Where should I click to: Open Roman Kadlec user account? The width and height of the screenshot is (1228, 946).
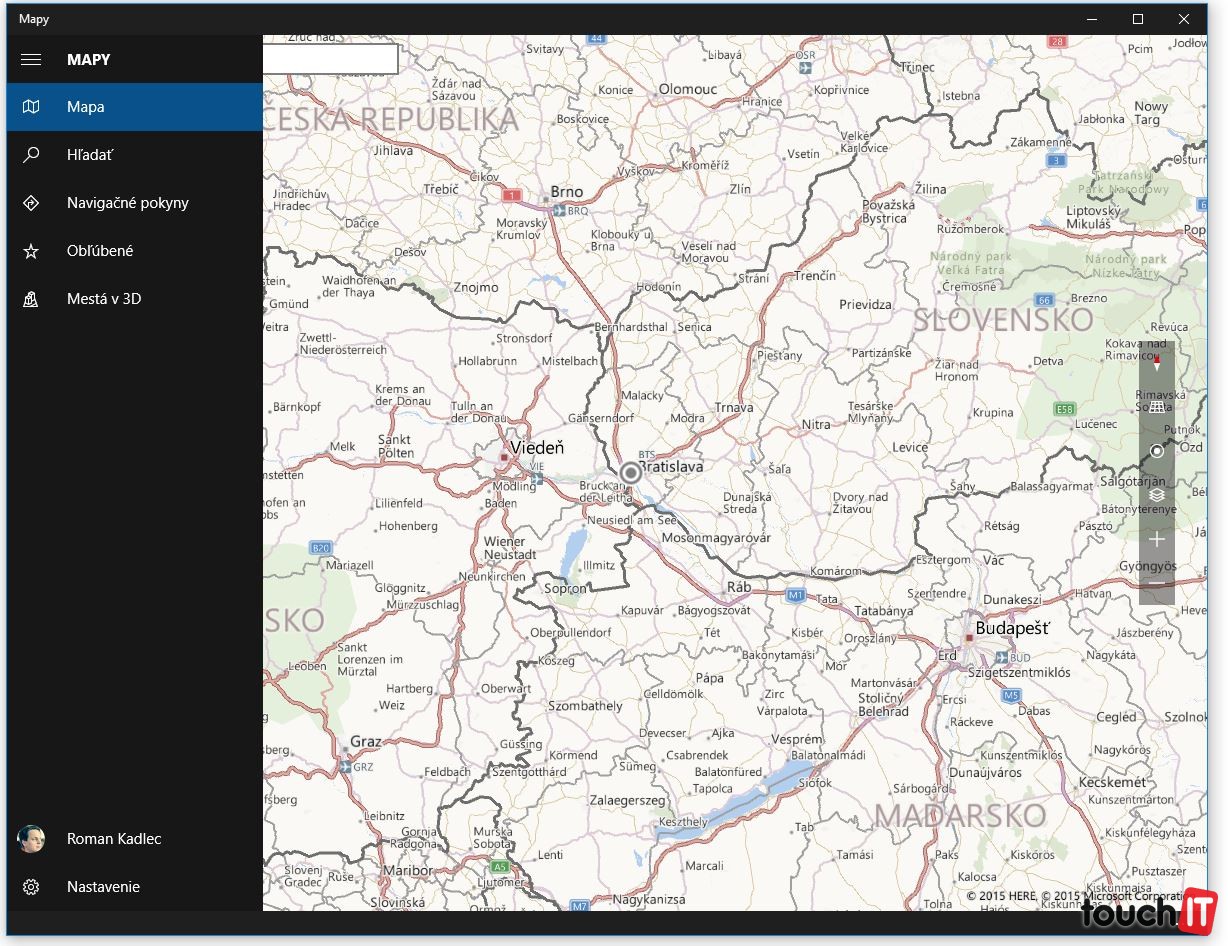coord(113,839)
